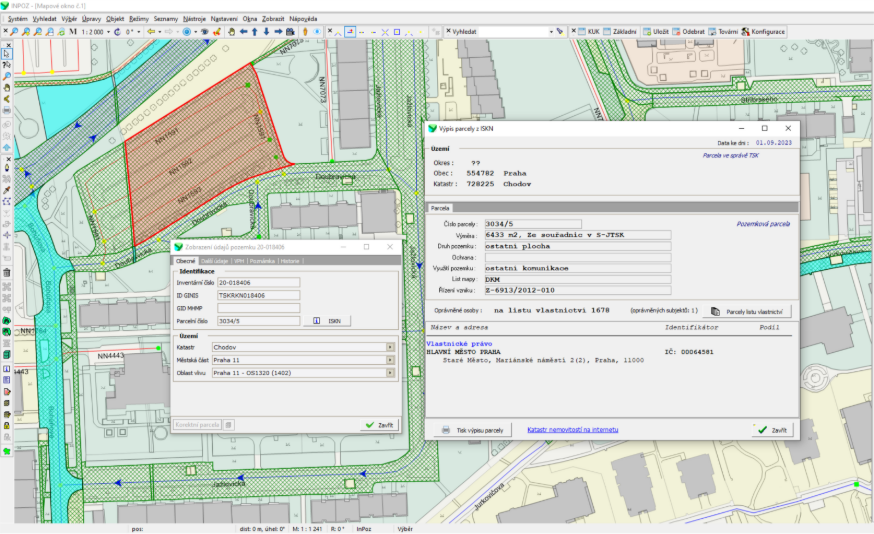Open the Nástroje menu
The width and height of the screenshot is (874, 534).
pyautogui.click(x=195, y=19)
